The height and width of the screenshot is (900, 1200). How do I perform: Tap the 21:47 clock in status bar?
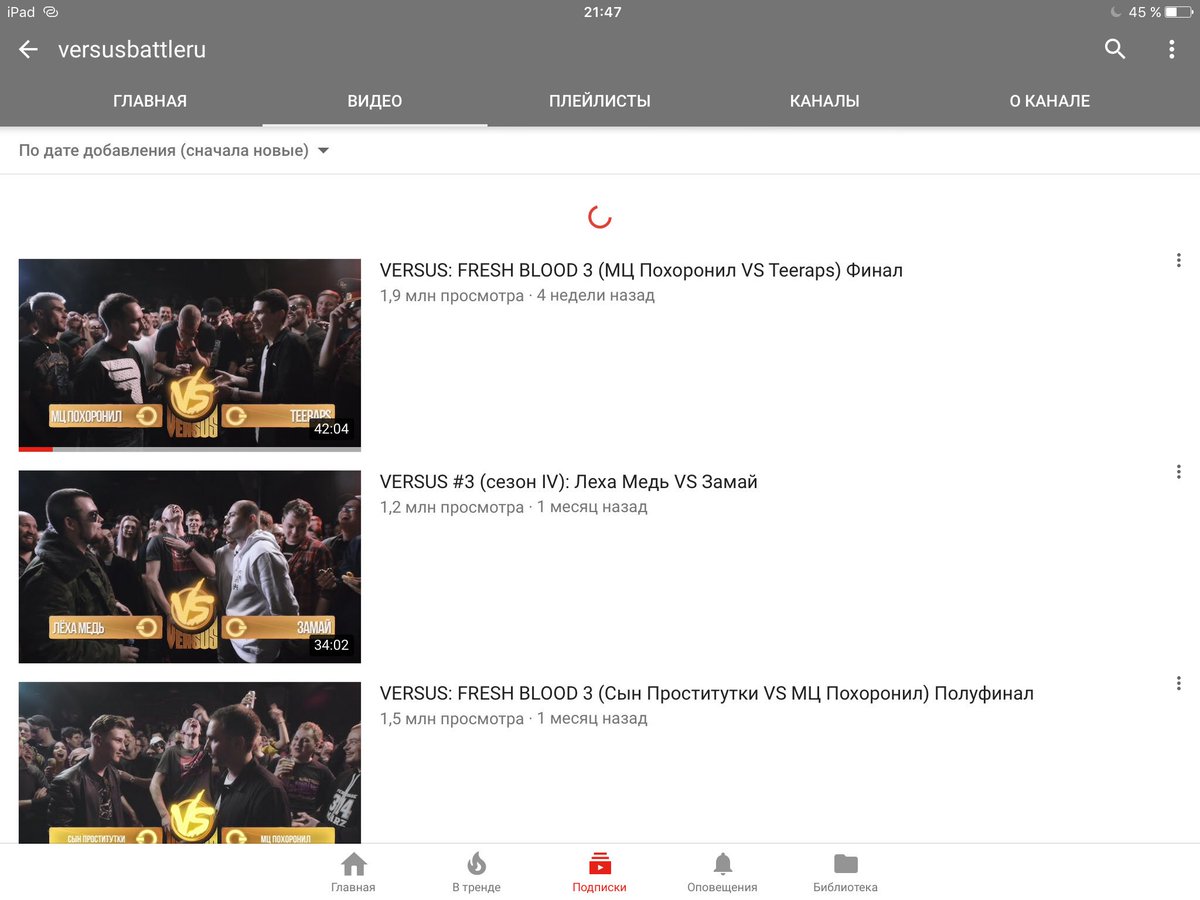[x=602, y=12]
